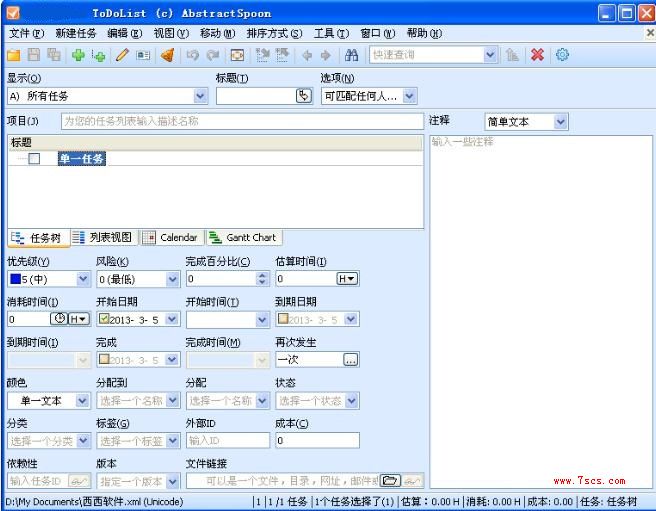The width and height of the screenshot is (656, 511).
Task: Click the toolbar icon right of quick search
Action: coord(512,55)
